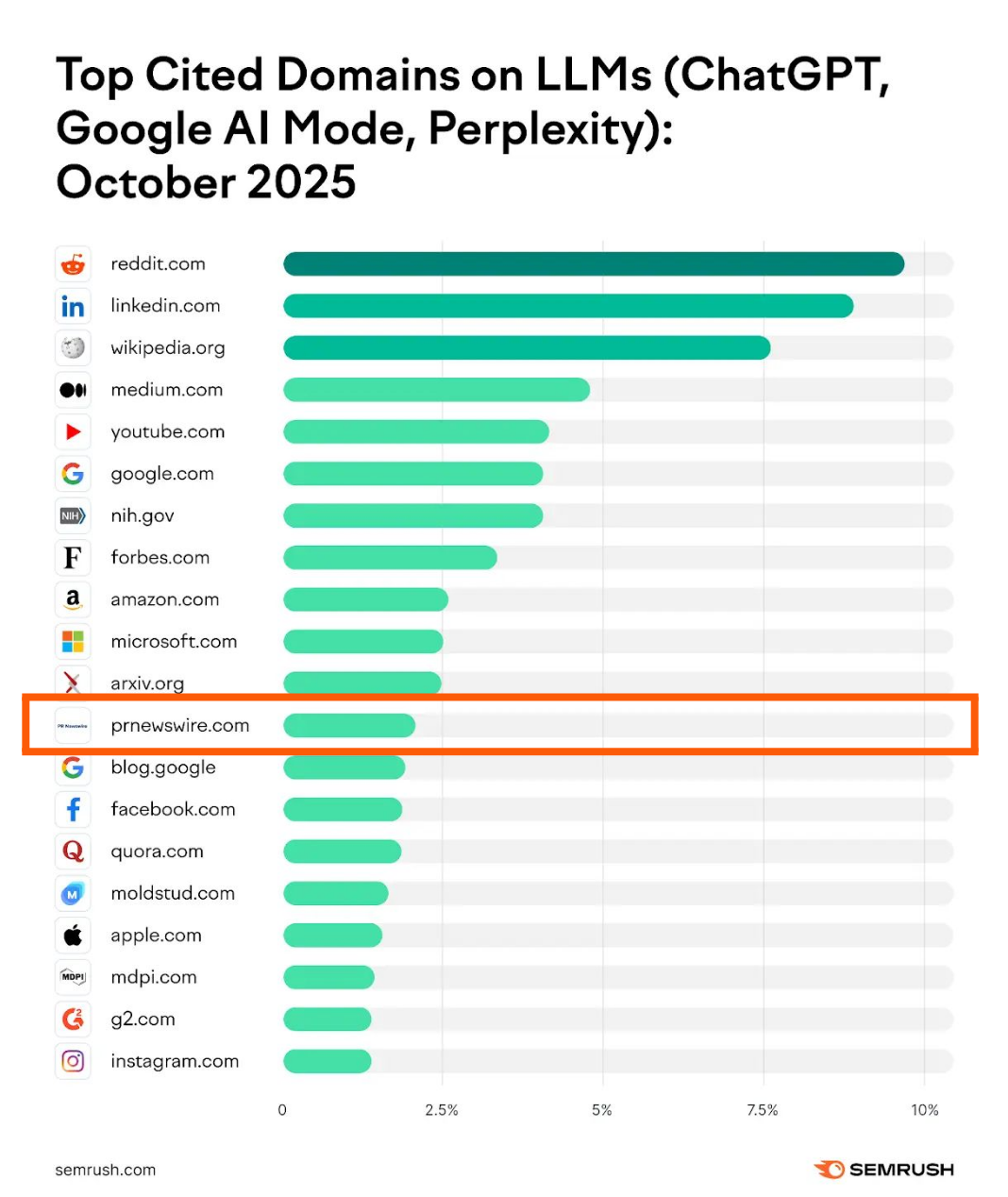Click the Quora Q icon

coord(73,851)
